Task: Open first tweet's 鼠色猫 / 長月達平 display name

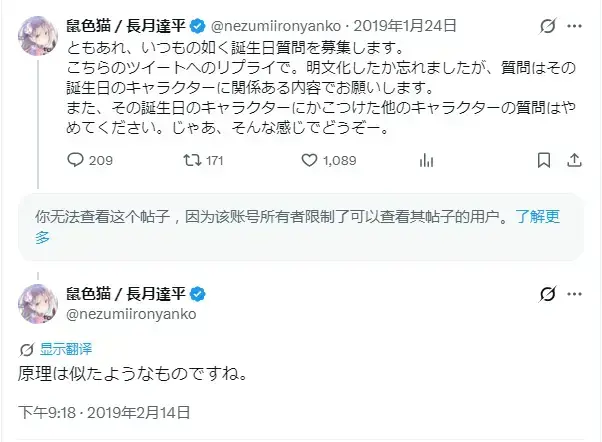Action: tap(126, 26)
